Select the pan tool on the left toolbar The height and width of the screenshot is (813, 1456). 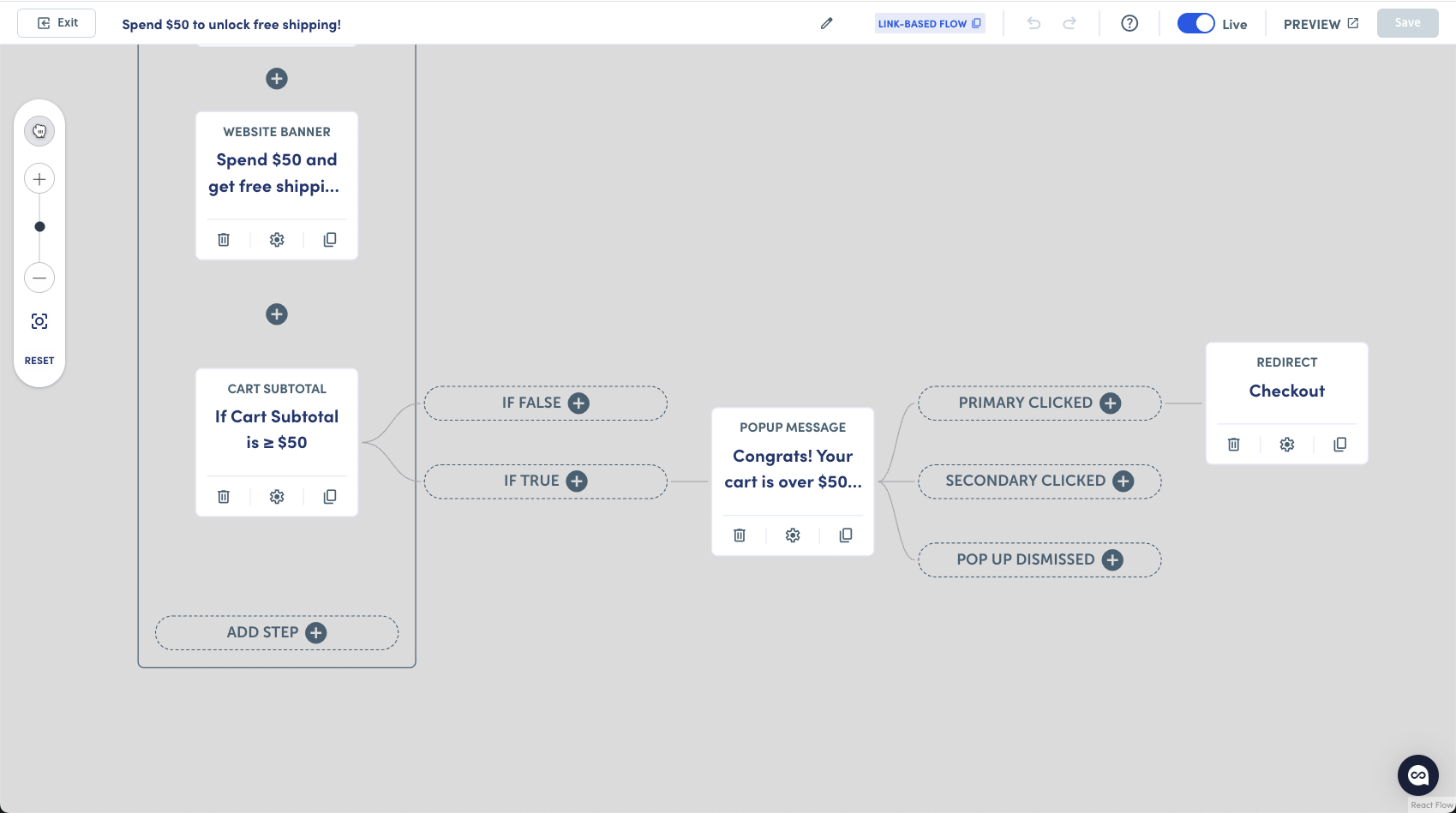(39, 130)
